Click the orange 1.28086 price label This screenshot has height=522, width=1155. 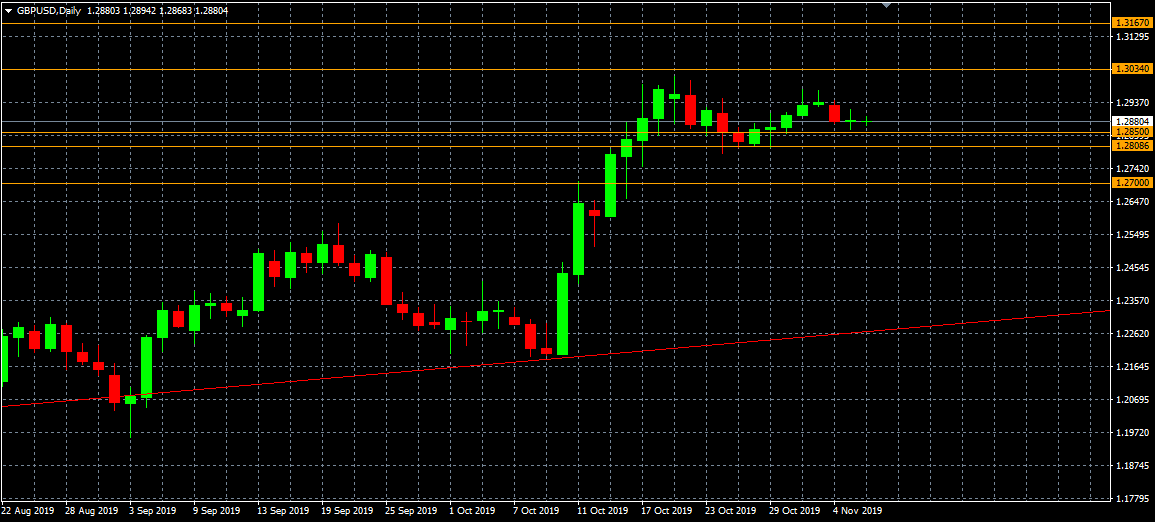[1132, 147]
